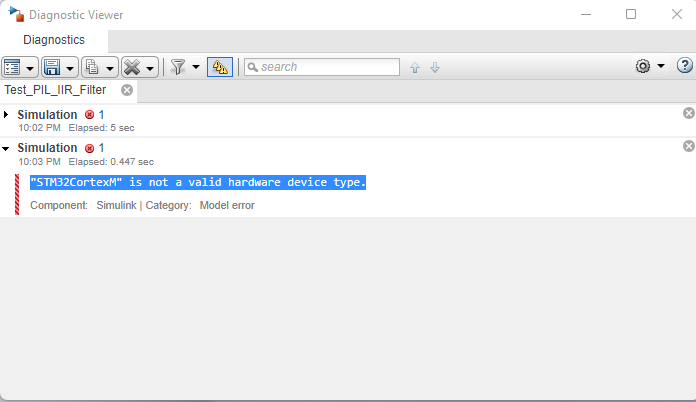Dismiss the 10:03 PM Simulation entry
Screen dimensions: 696x402
coord(688,146)
